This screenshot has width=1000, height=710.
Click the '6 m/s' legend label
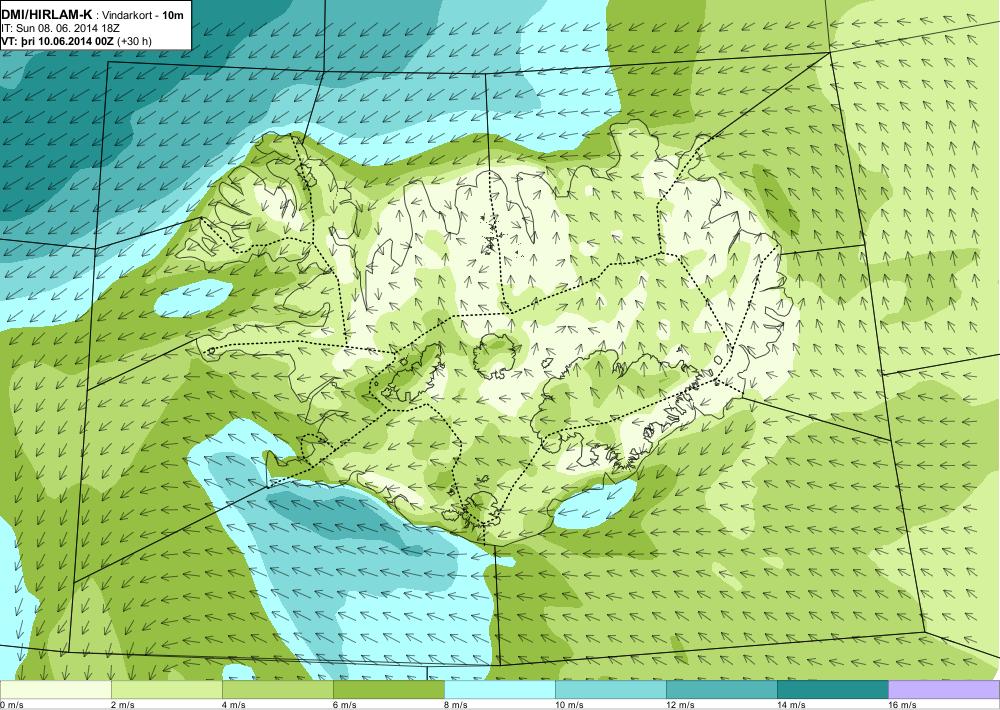(345, 704)
